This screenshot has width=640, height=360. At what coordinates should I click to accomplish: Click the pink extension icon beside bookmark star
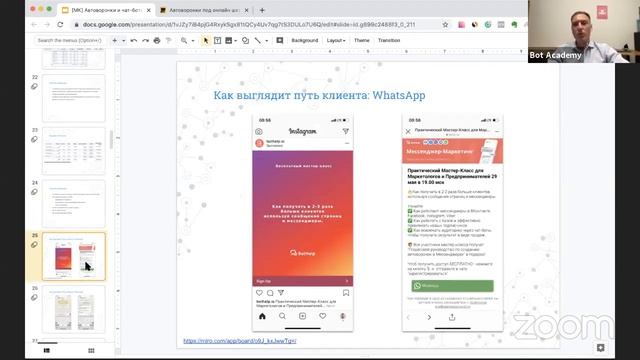pos(461,24)
